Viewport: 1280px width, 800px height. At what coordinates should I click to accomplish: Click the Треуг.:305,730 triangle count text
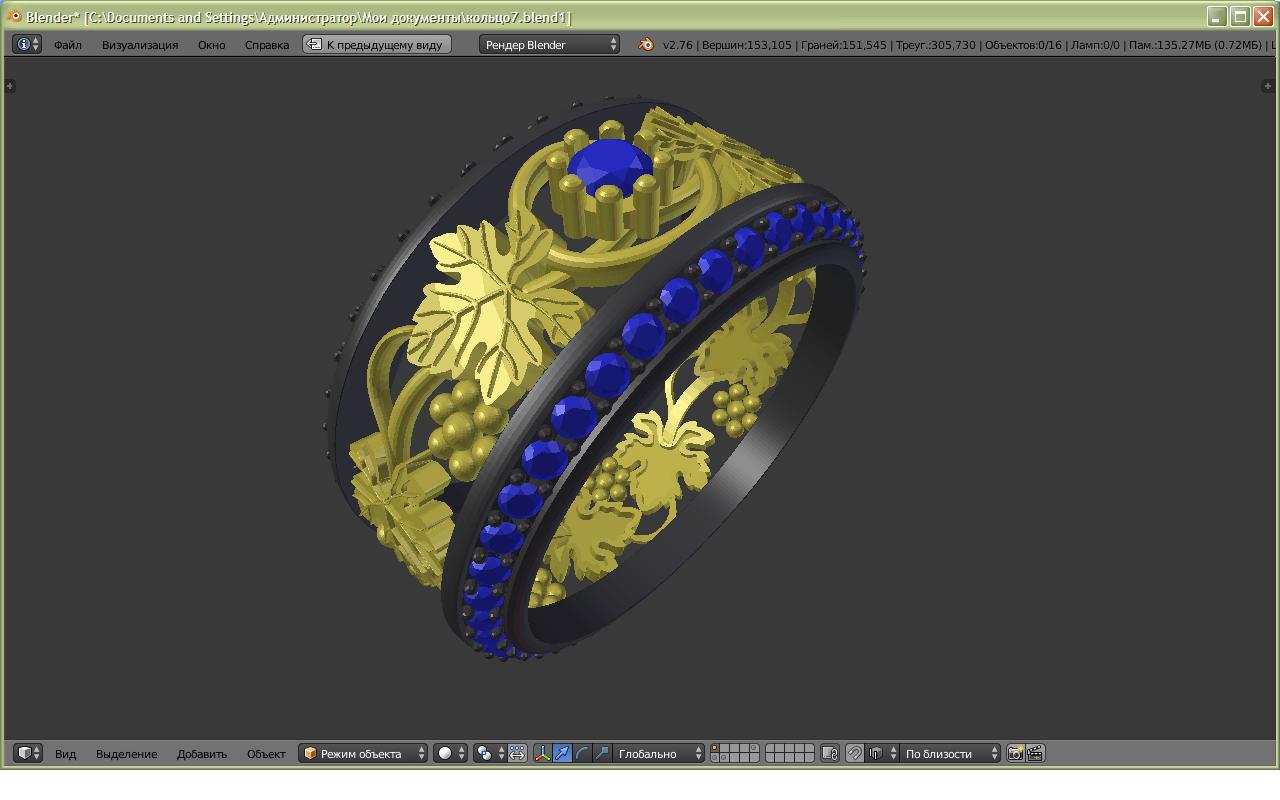pos(936,45)
